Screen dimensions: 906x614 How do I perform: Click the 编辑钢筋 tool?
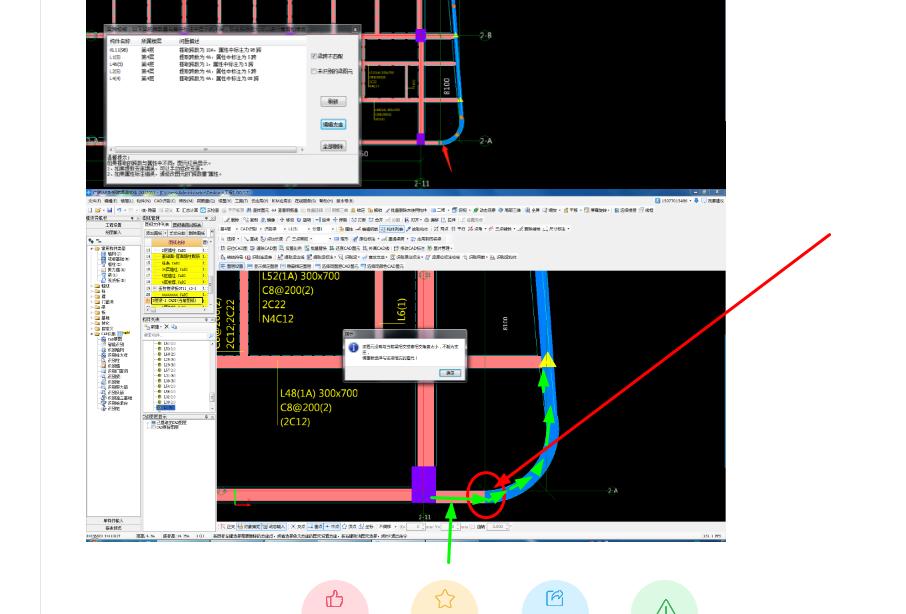click(367, 229)
